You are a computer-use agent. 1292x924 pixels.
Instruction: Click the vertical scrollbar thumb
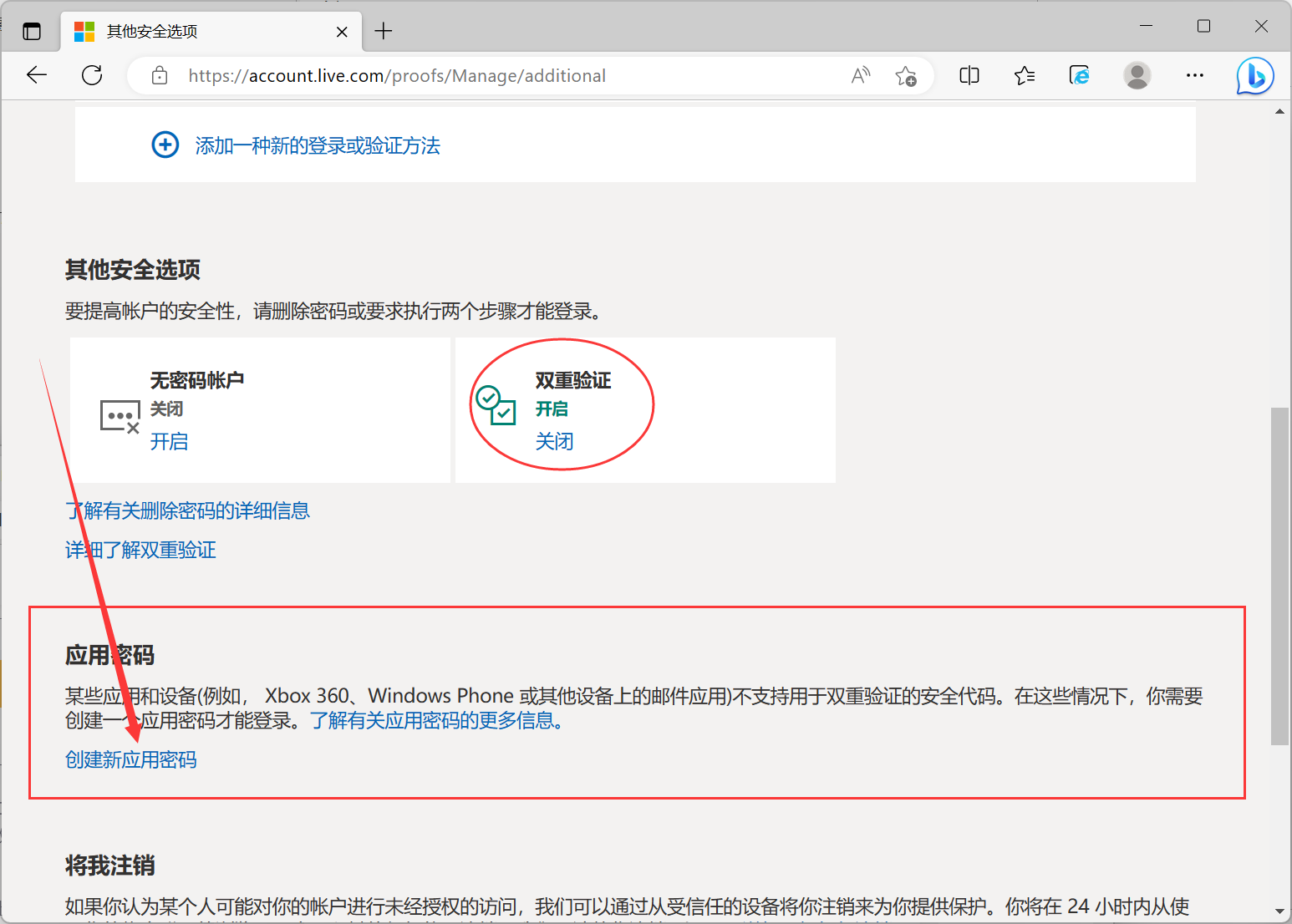[1279, 576]
